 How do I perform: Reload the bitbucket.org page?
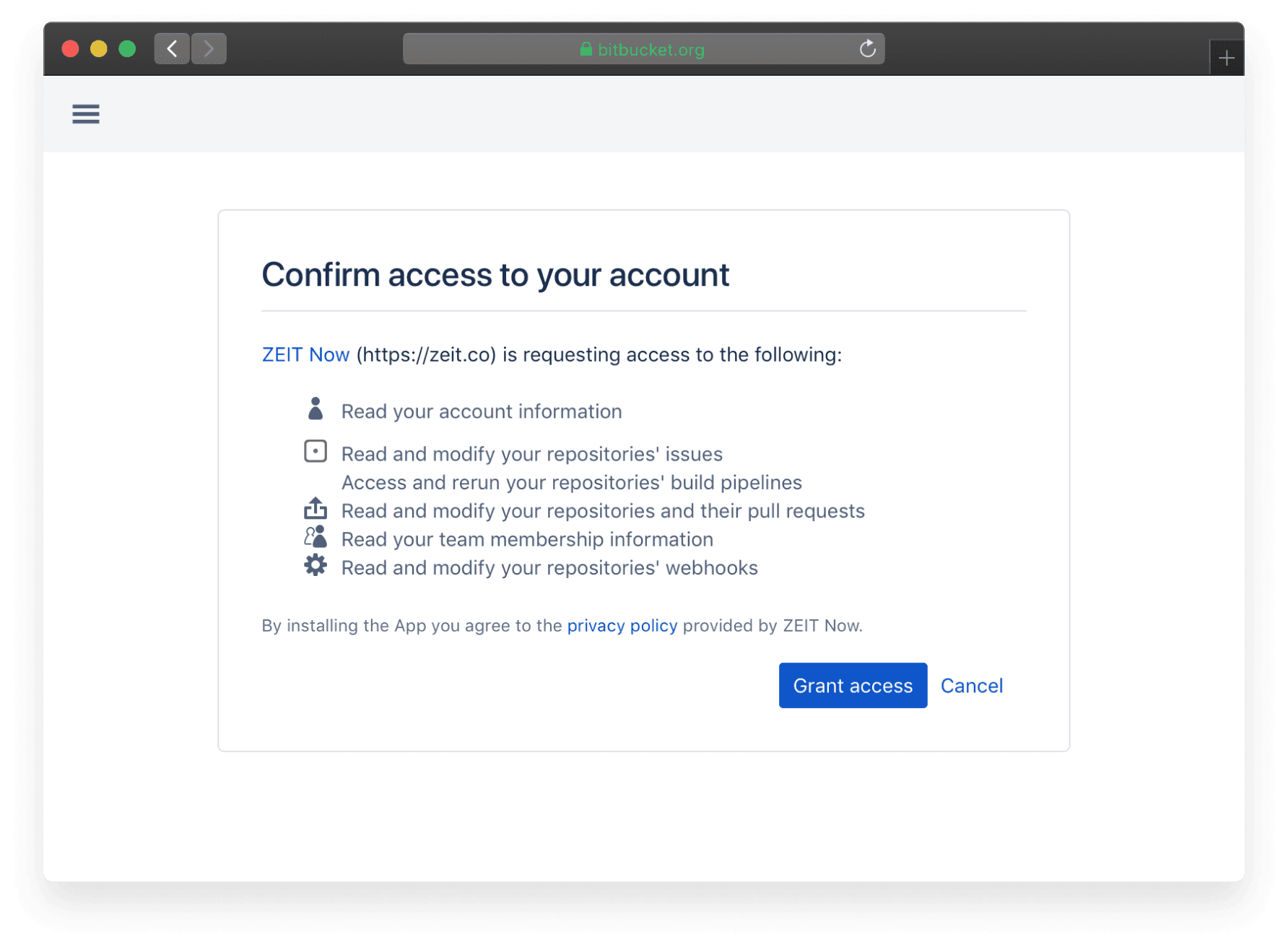(x=867, y=49)
